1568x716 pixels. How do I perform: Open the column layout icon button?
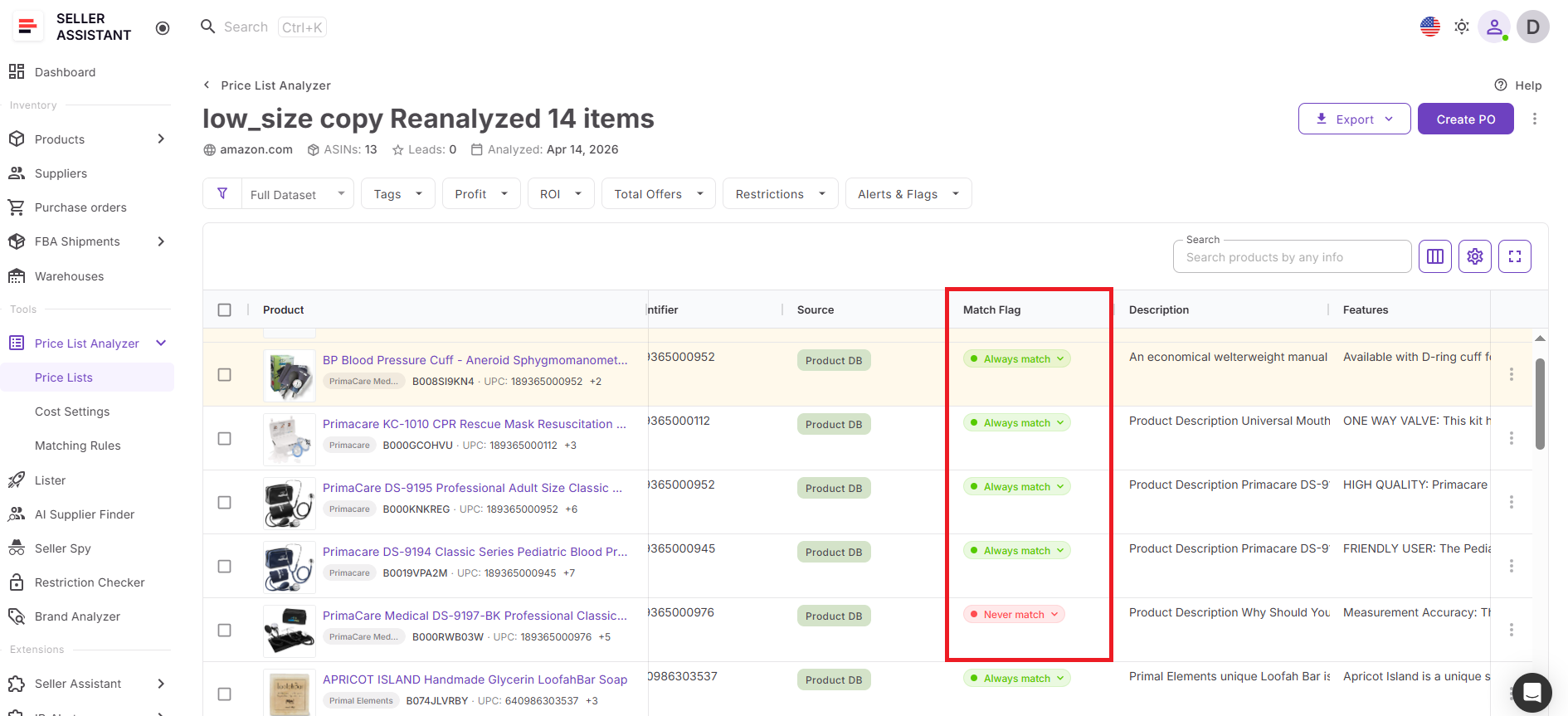point(1435,256)
